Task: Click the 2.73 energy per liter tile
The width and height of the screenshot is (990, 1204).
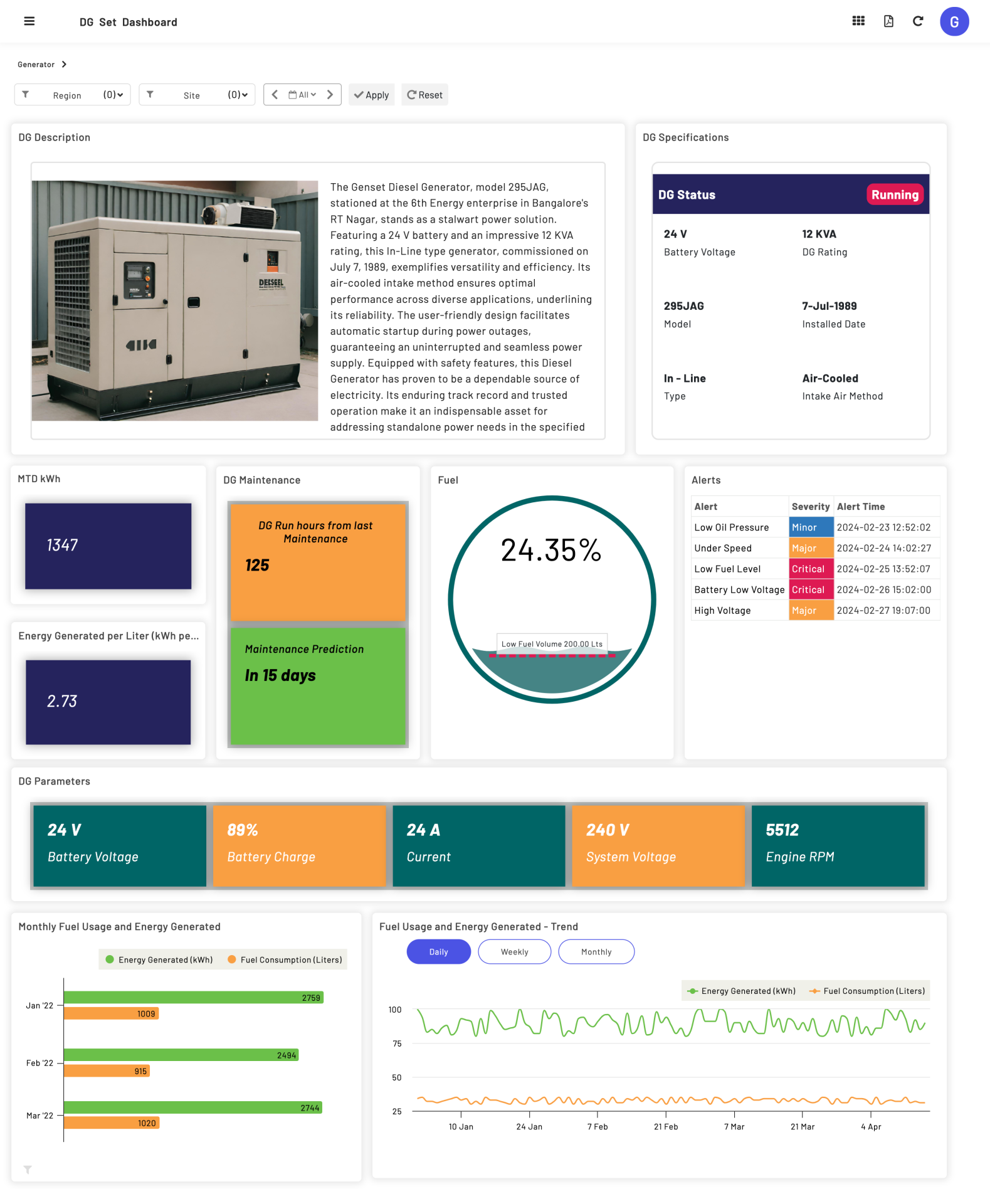Action: [x=108, y=702]
